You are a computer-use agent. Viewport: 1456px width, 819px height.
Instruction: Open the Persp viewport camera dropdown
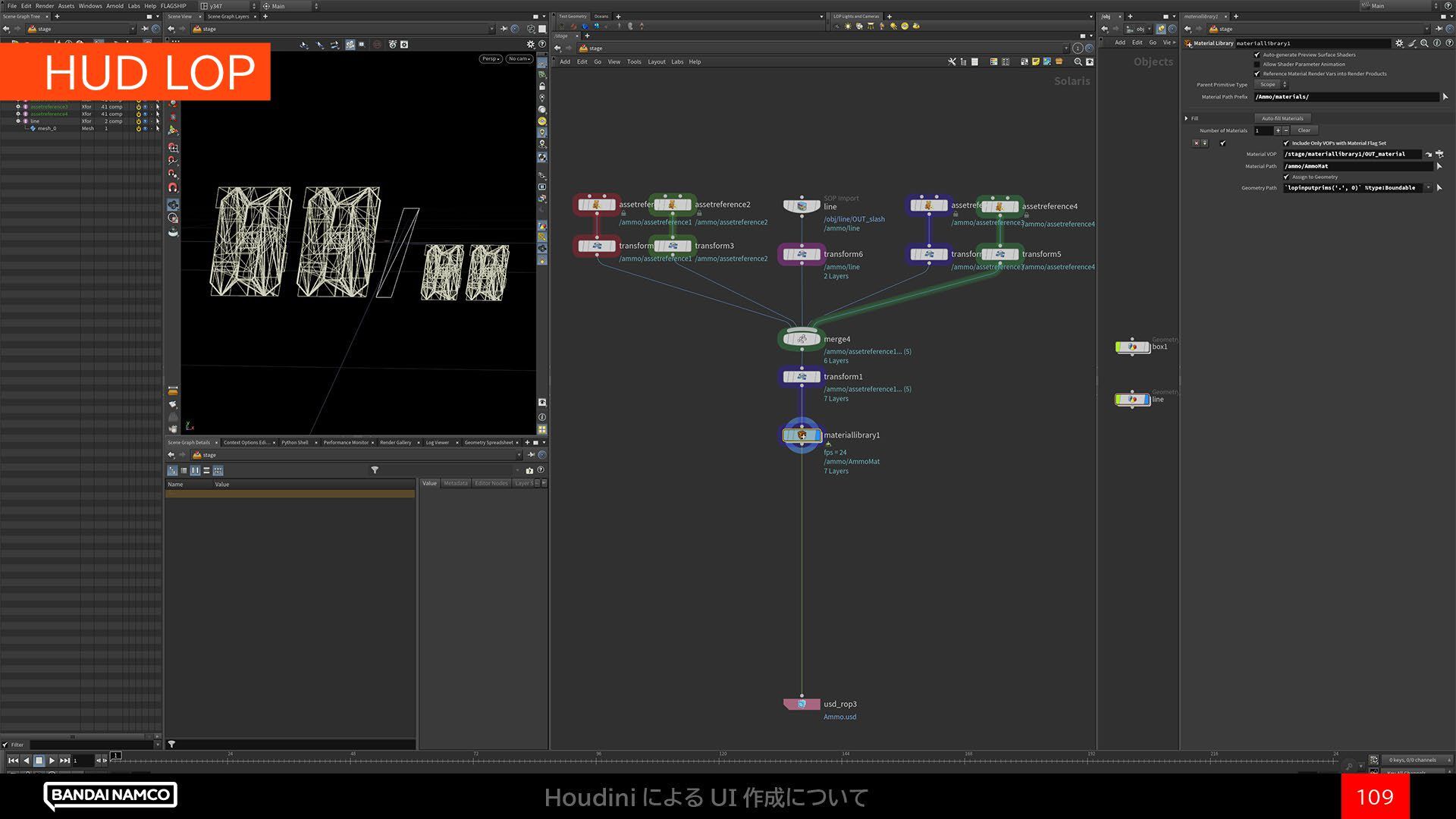(x=491, y=58)
